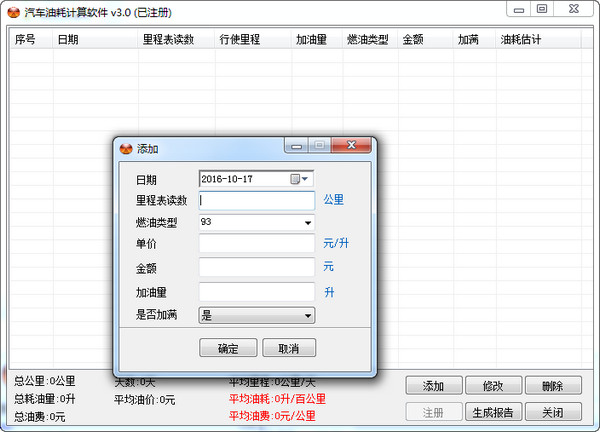The width and height of the screenshot is (600, 432).
Task: Click the 添加 dialog title icon
Action: (126, 148)
